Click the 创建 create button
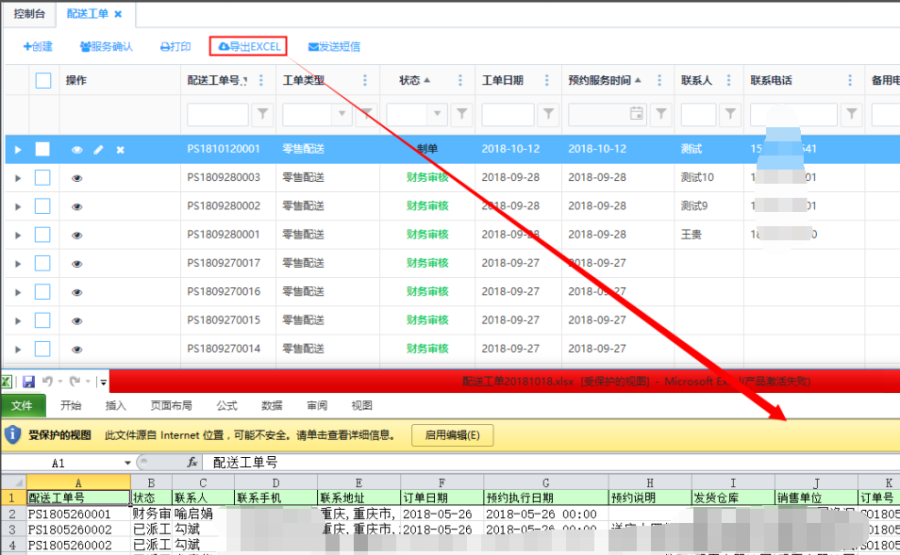The width and height of the screenshot is (900, 555). [38, 46]
